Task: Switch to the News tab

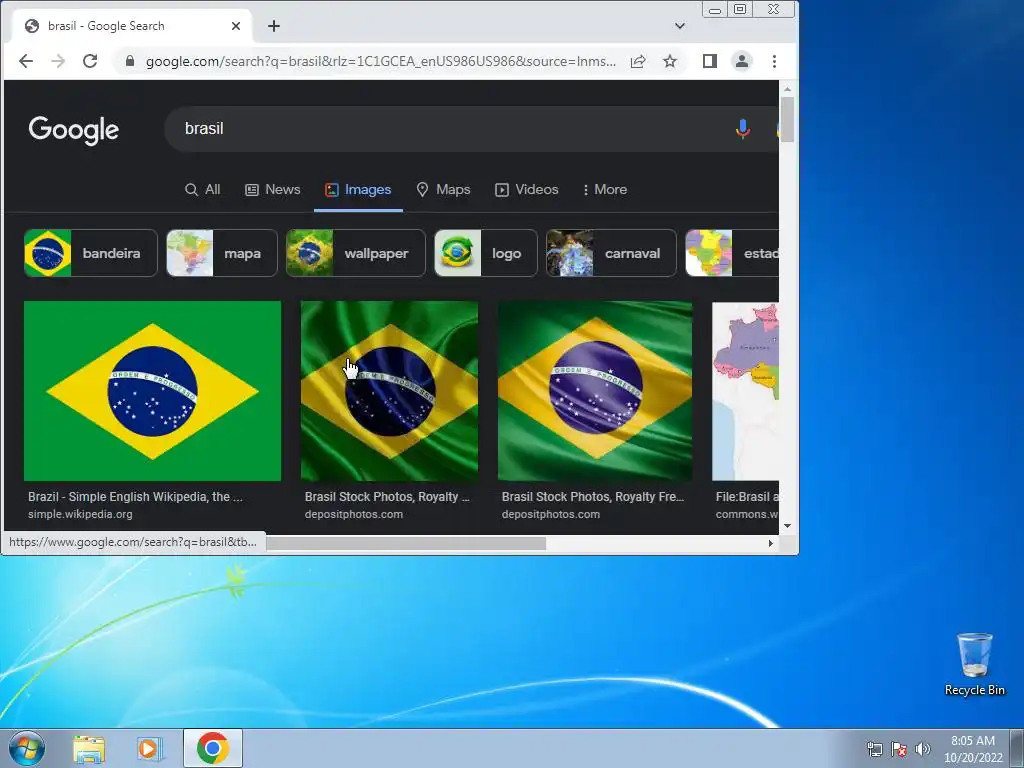Action: pos(272,189)
